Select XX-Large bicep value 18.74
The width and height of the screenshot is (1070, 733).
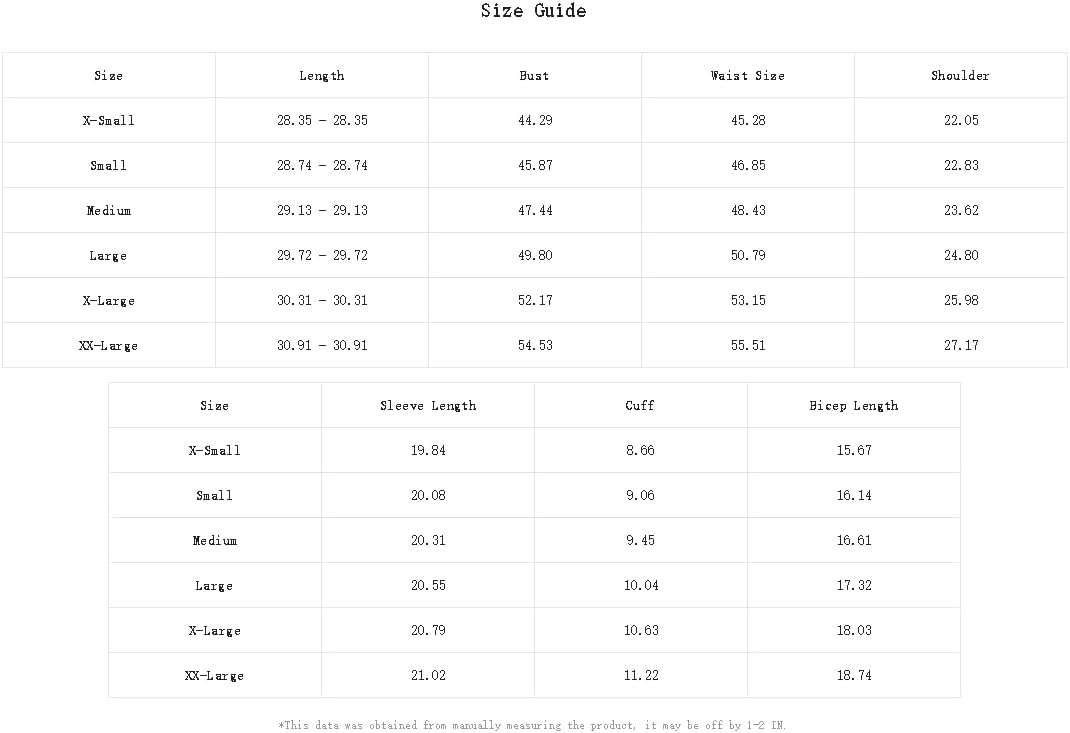click(854, 676)
